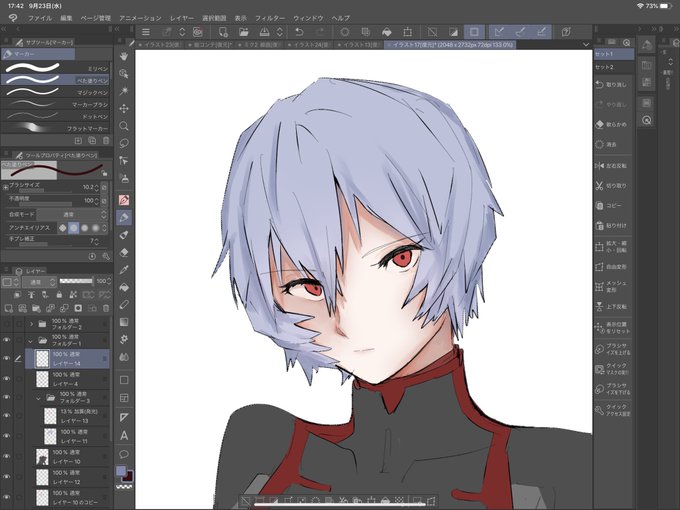Click Undo arrow in command bar

pos(299,32)
